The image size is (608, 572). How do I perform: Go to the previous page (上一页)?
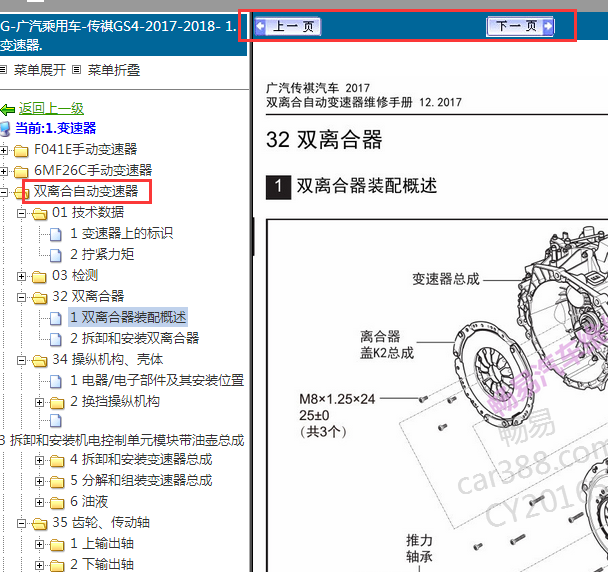(x=288, y=26)
